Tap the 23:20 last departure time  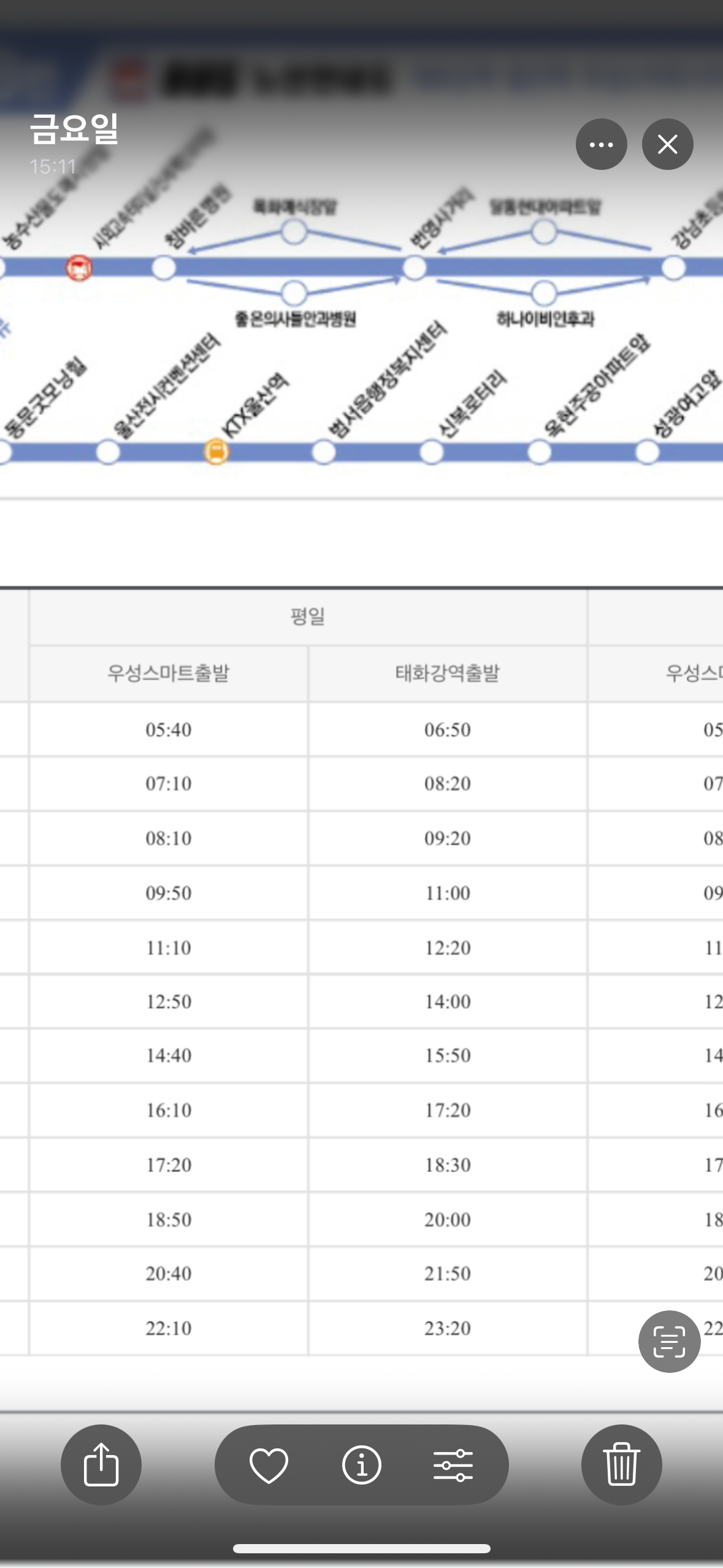point(447,1328)
